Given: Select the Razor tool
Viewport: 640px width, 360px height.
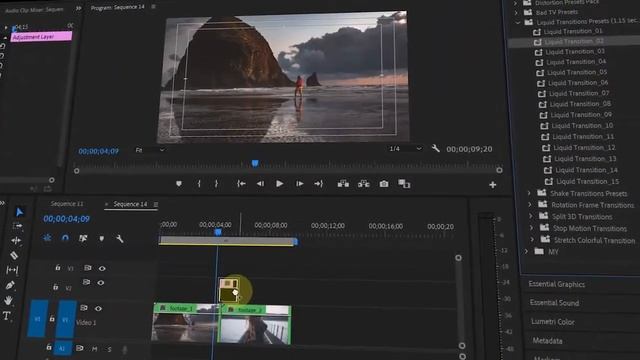Looking at the screenshot, I should pos(14,255).
